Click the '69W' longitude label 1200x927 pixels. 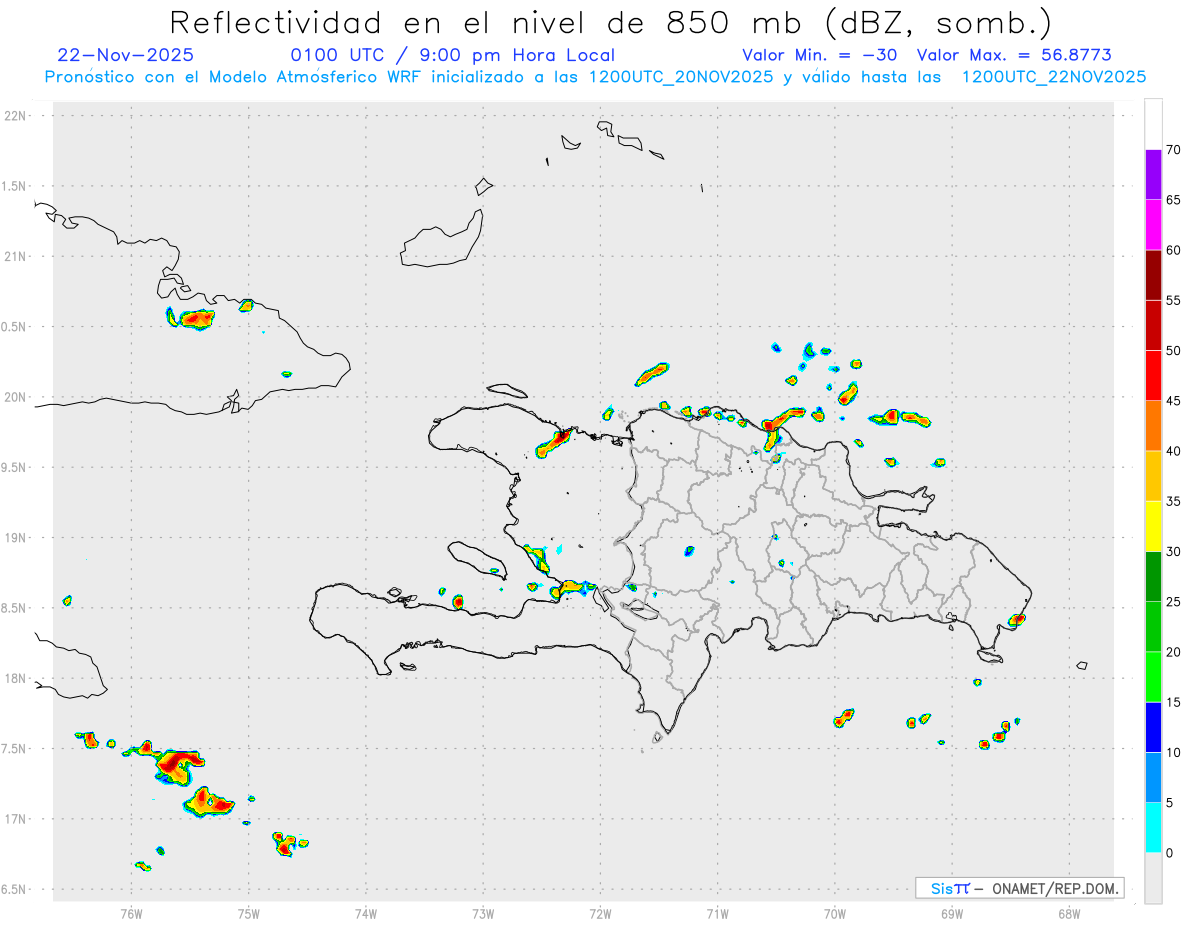[952, 913]
